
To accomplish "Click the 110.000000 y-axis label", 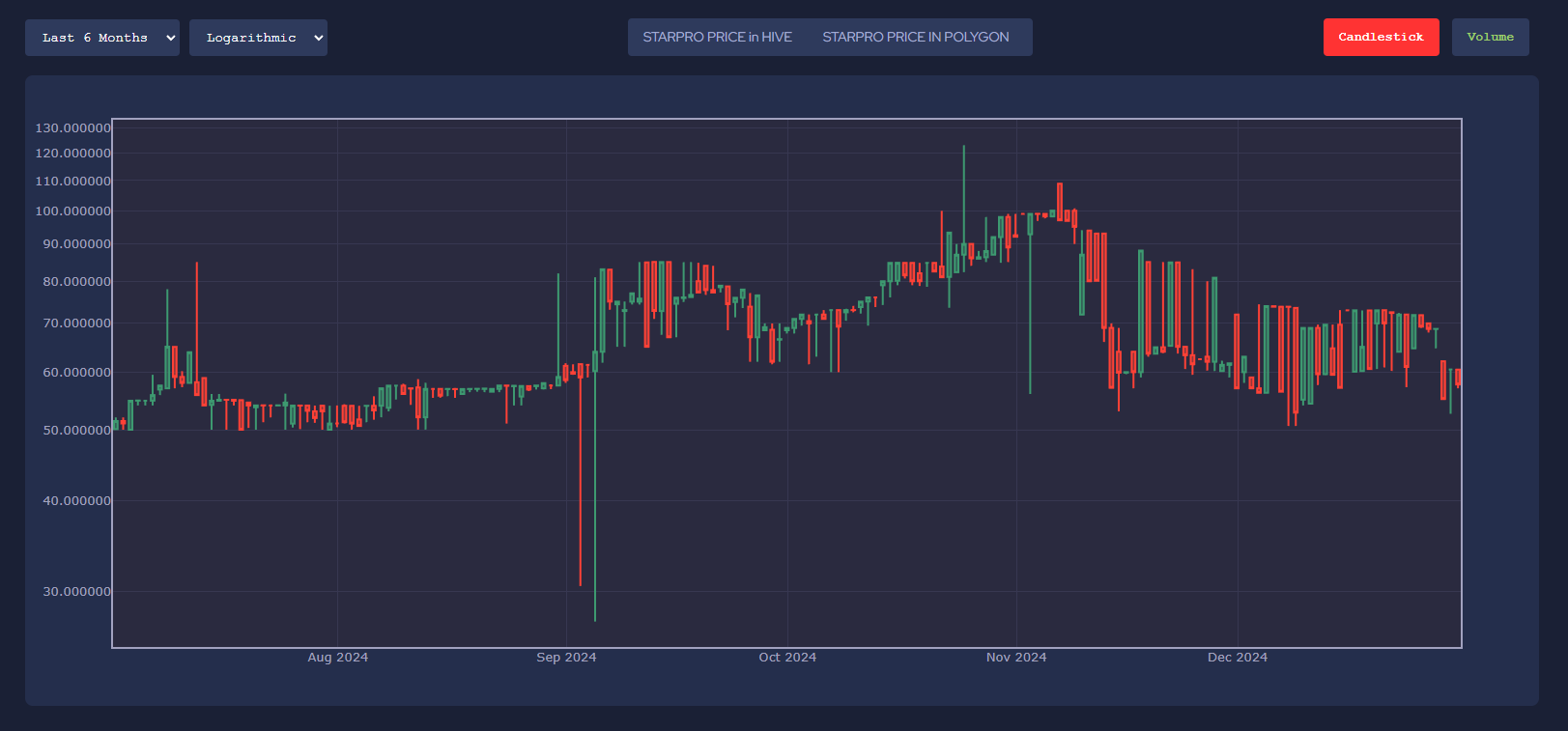I will [x=73, y=181].
